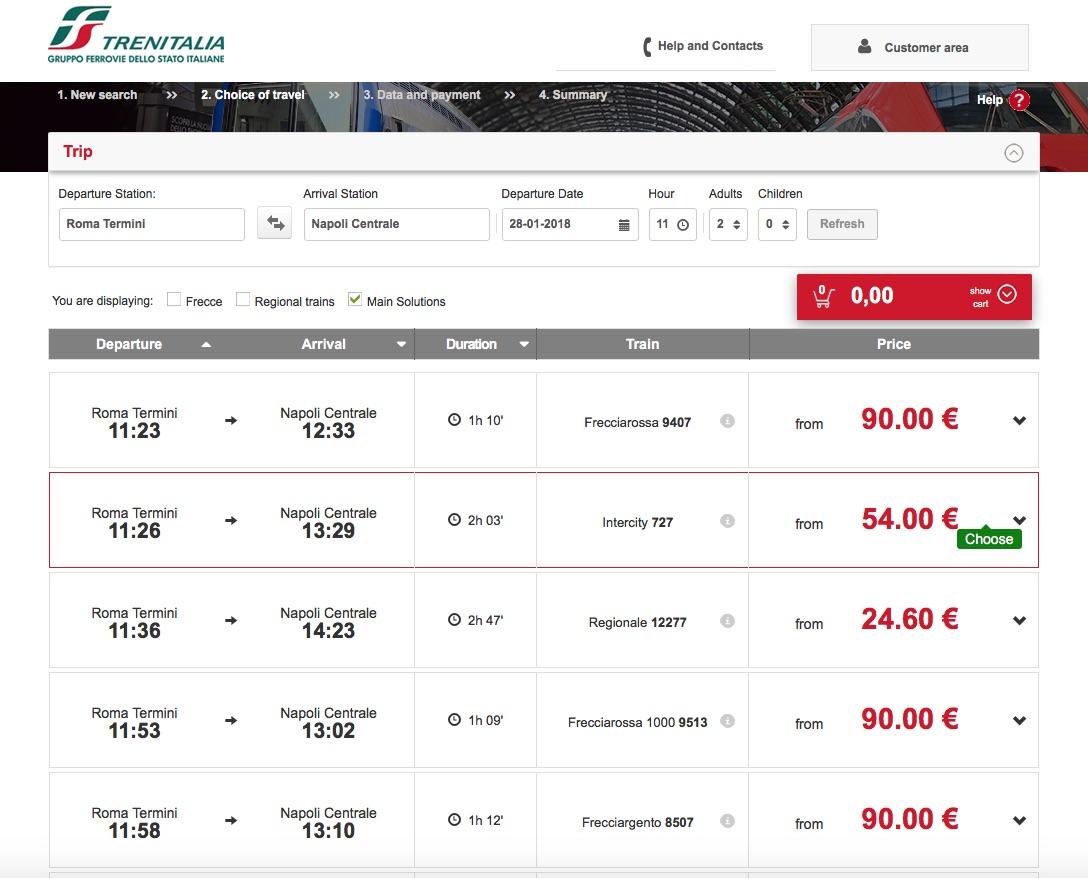Image resolution: width=1088 pixels, height=878 pixels.
Task: Open the calendar icon in Departure Date
Action: (x=624, y=225)
